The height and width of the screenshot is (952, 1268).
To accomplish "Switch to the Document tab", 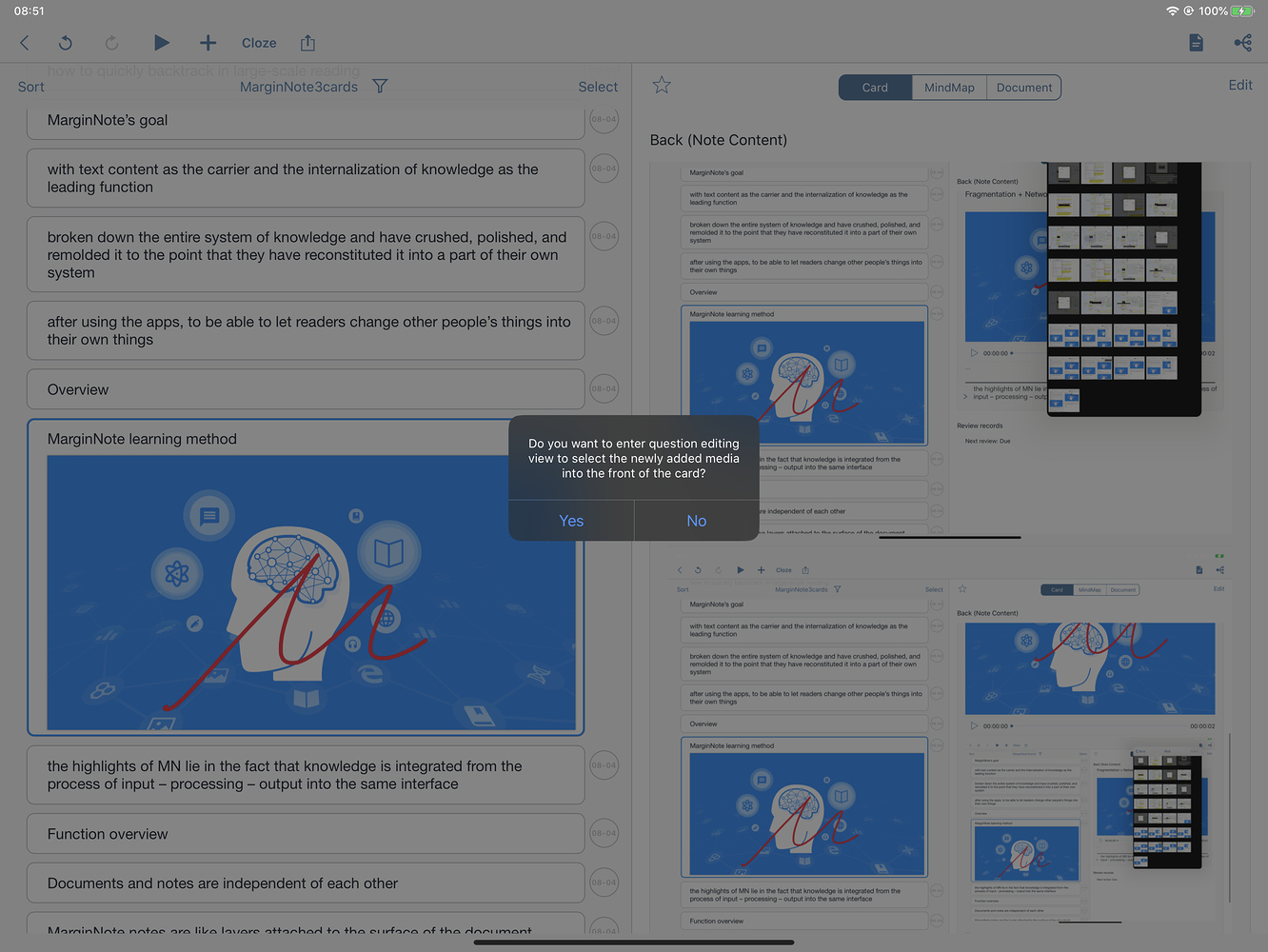I will click(x=1024, y=88).
